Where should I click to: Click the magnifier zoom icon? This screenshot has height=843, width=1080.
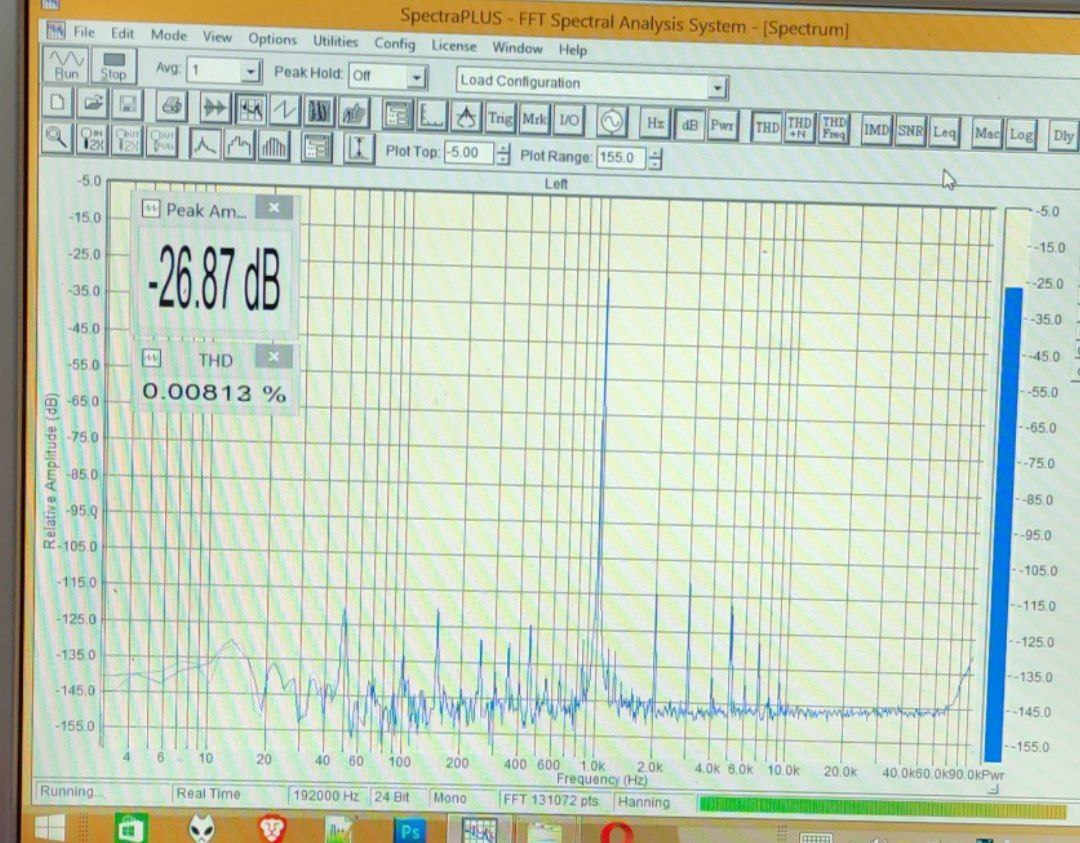pyautogui.click(x=57, y=138)
